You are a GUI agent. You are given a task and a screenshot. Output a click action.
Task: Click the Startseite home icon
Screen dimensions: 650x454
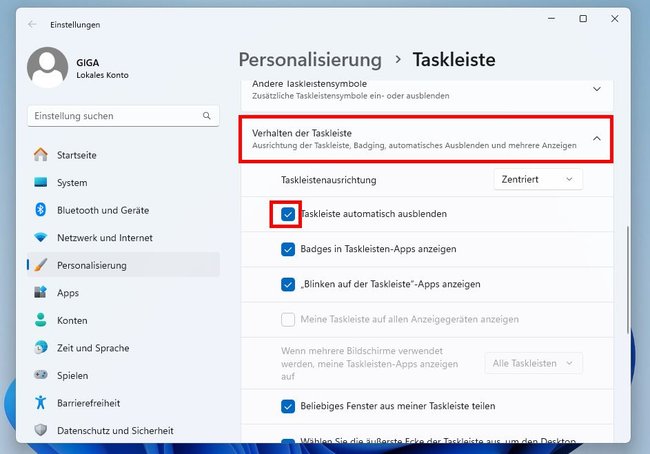tap(41, 155)
